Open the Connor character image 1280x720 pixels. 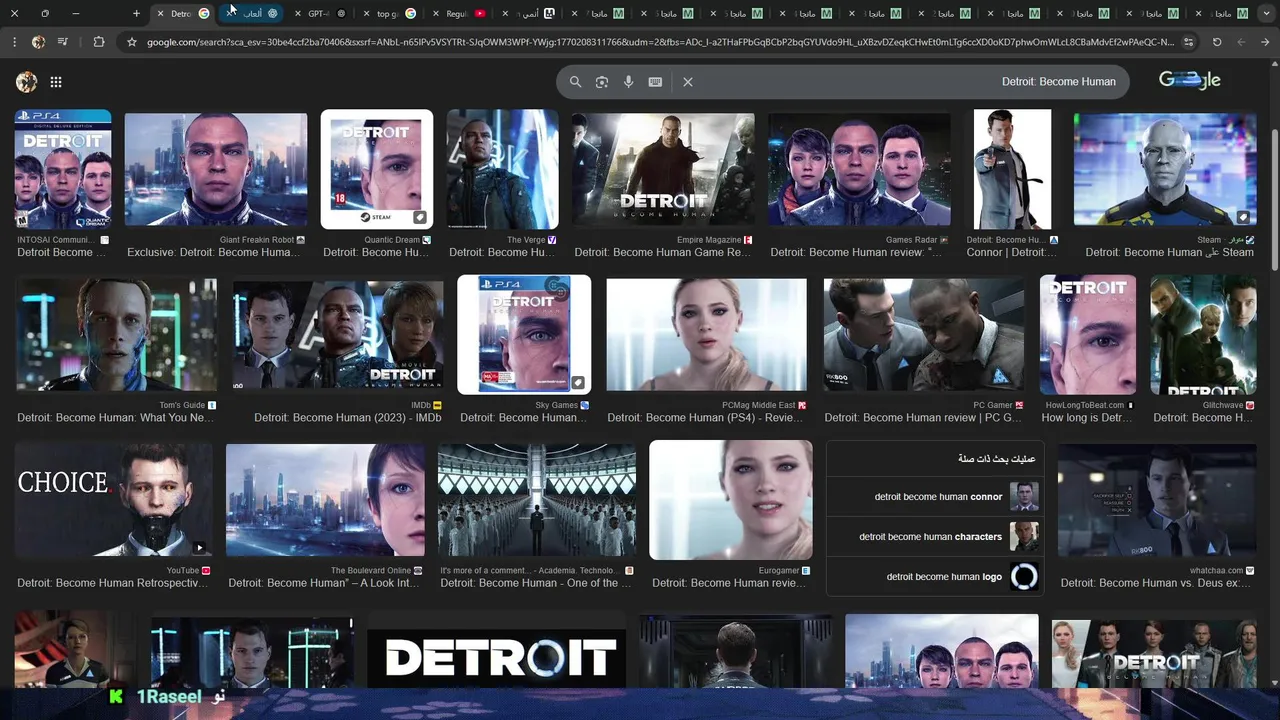1012,169
